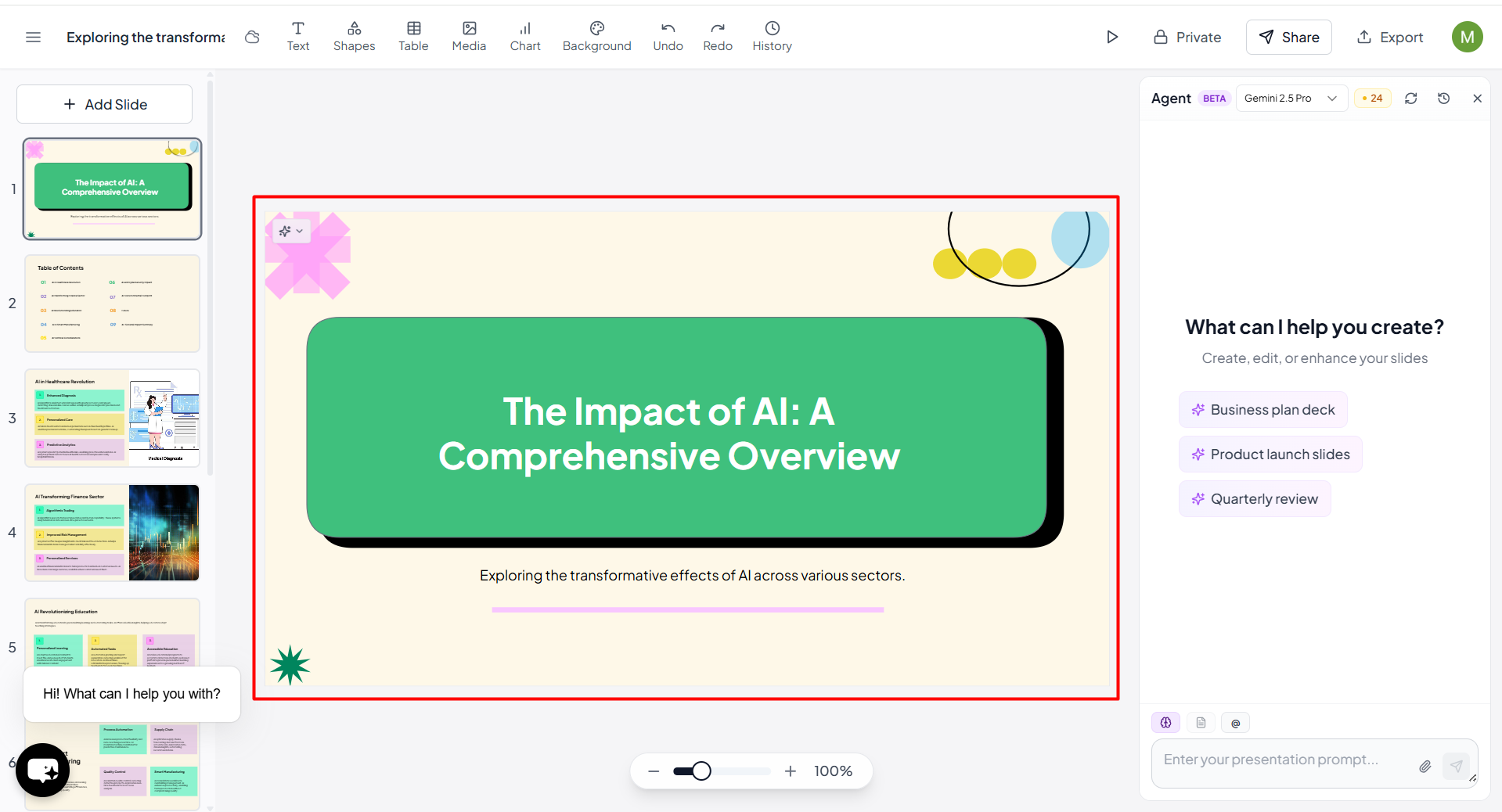The image size is (1502, 812).
Task: Choose the Product launch slides suggestion
Action: pos(1270,455)
